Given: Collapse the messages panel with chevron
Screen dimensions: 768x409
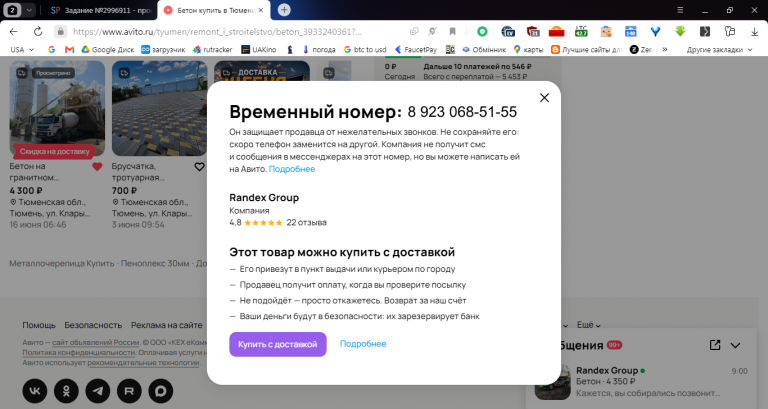Looking at the screenshot, I should pos(735,345).
